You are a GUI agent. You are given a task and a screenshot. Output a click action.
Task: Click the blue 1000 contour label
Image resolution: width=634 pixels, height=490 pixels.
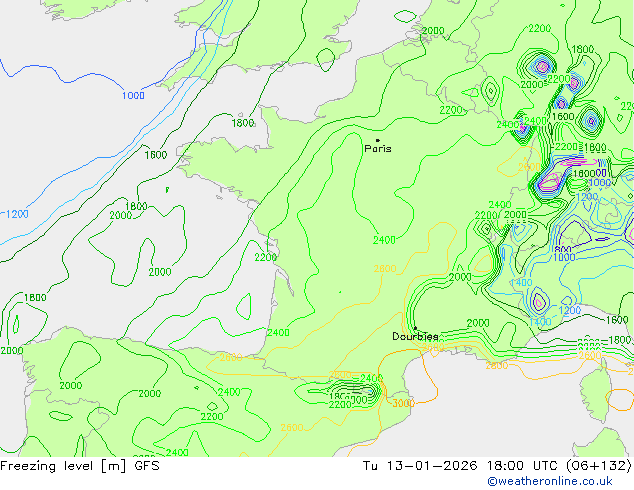133,95
